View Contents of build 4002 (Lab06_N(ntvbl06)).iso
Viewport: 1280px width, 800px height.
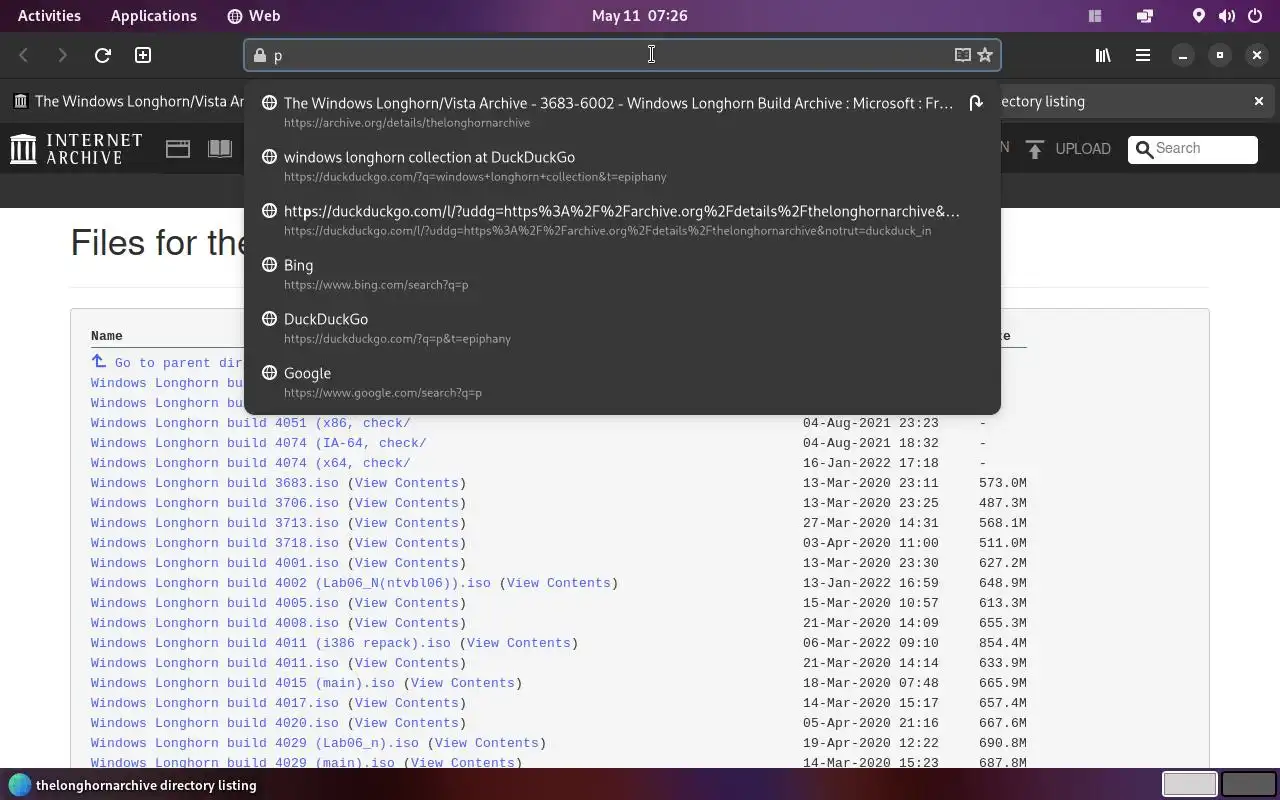click(x=559, y=583)
